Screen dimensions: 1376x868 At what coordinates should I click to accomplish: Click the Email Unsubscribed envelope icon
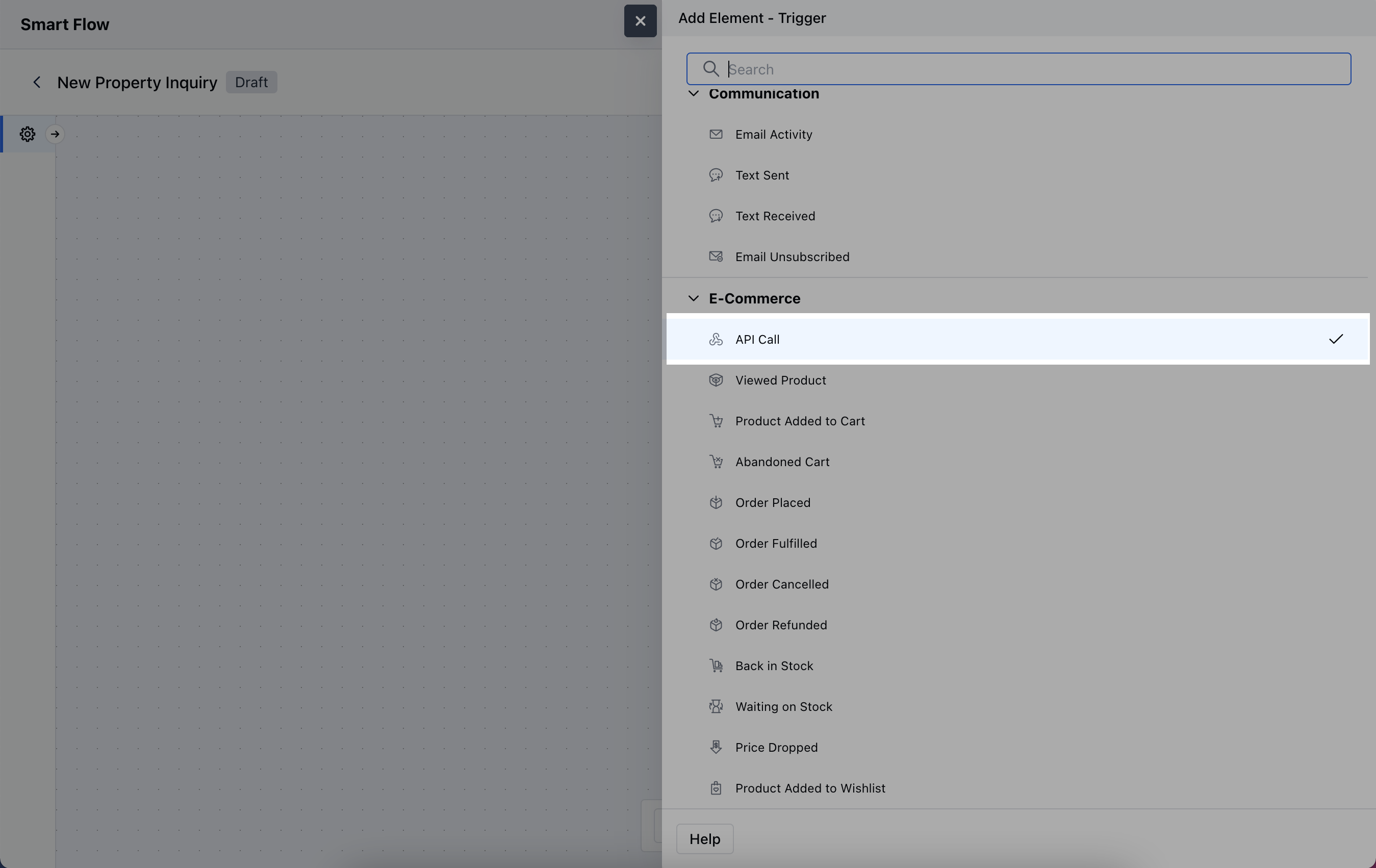click(716, 257)
